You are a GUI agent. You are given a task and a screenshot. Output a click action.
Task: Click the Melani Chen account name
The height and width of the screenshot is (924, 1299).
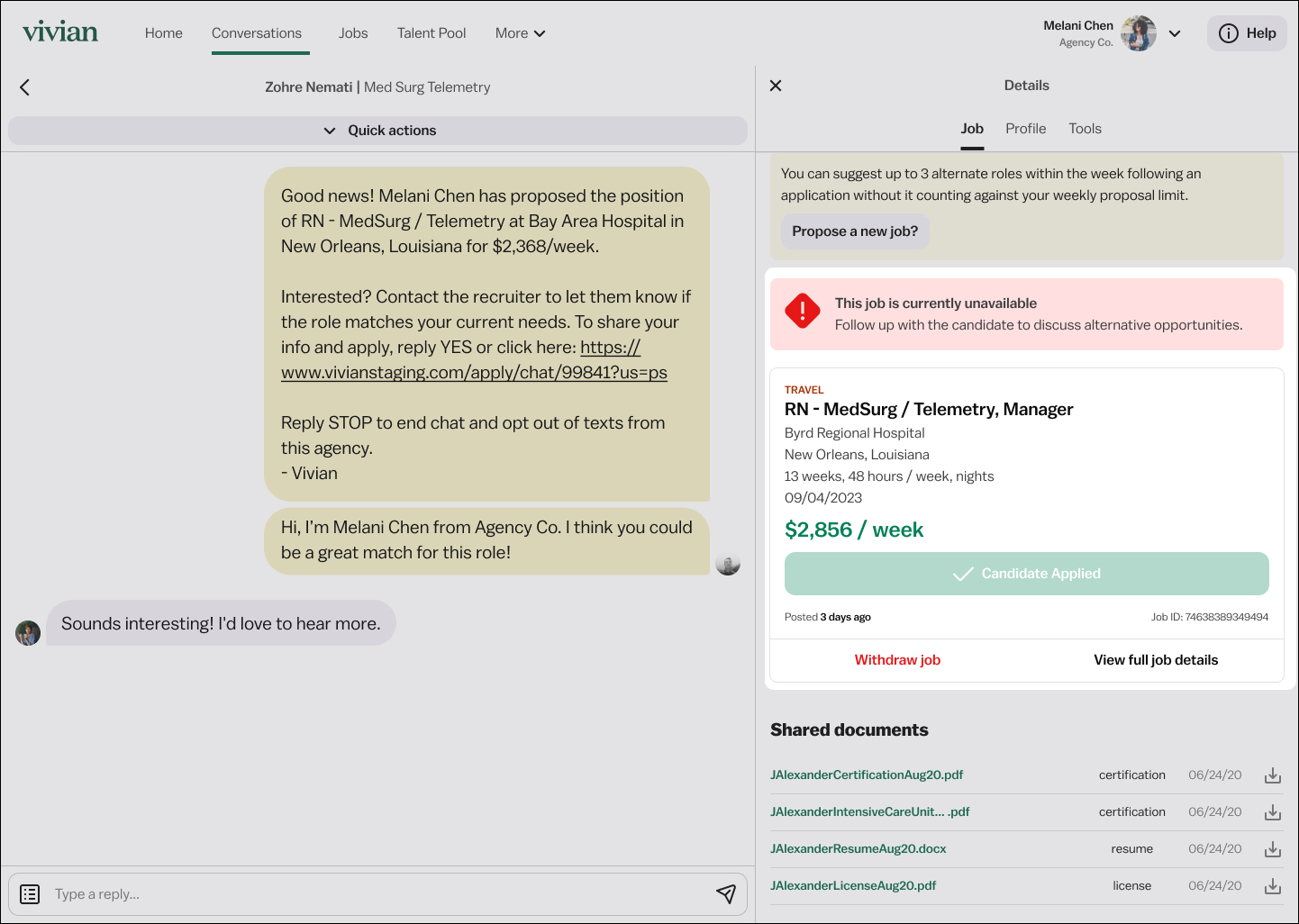point(1078,25)
